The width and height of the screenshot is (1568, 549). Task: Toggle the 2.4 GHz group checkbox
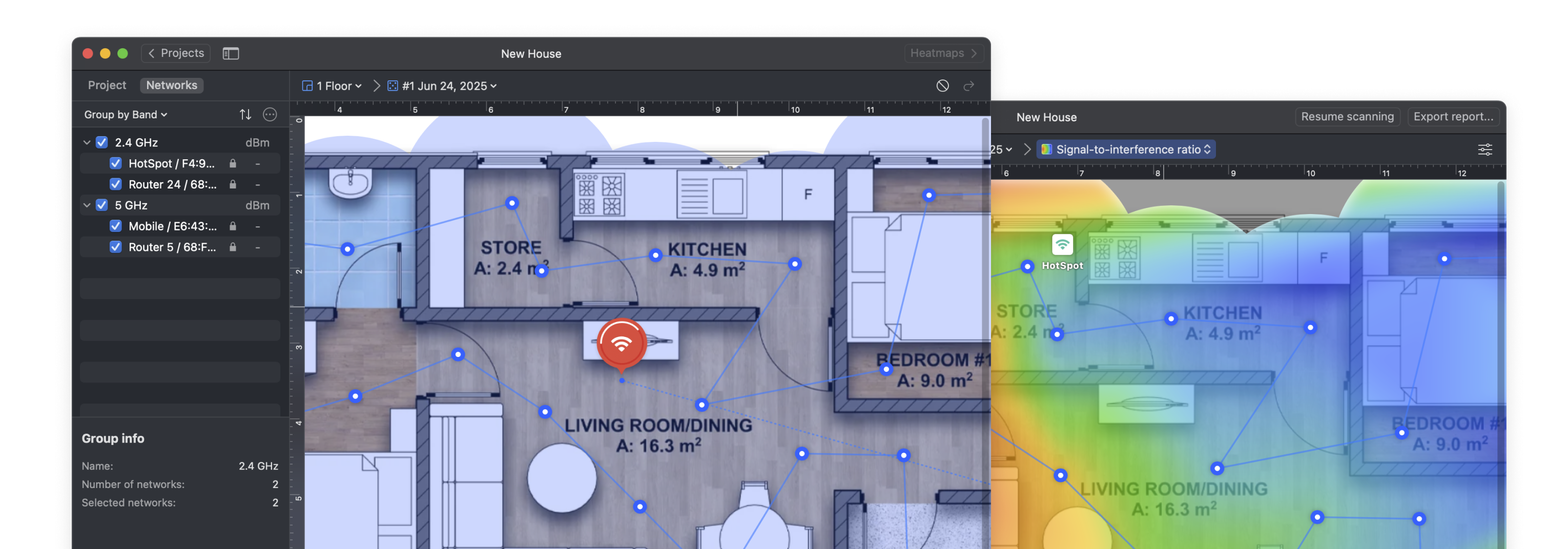coord(101,142)
